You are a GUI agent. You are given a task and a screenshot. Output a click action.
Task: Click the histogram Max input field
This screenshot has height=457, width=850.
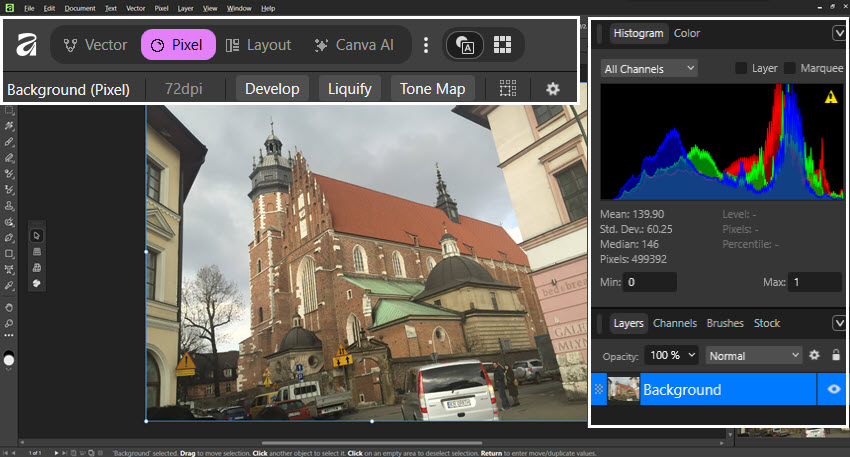(x=815, y=282)
